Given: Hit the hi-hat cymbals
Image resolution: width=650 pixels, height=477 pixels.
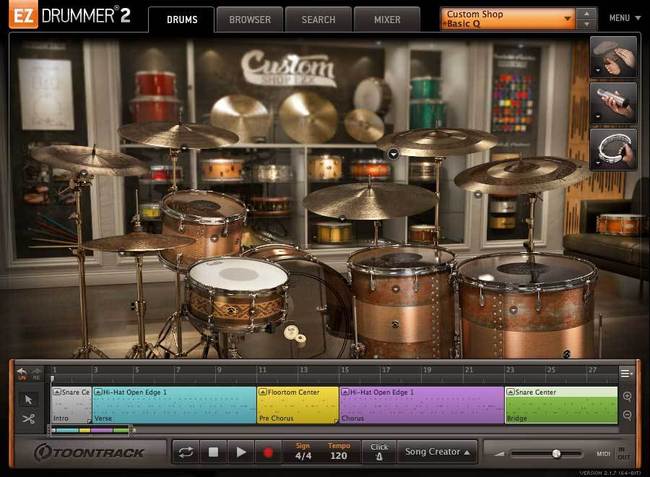Looking at the screenshot, I should [x=137, y=242].
